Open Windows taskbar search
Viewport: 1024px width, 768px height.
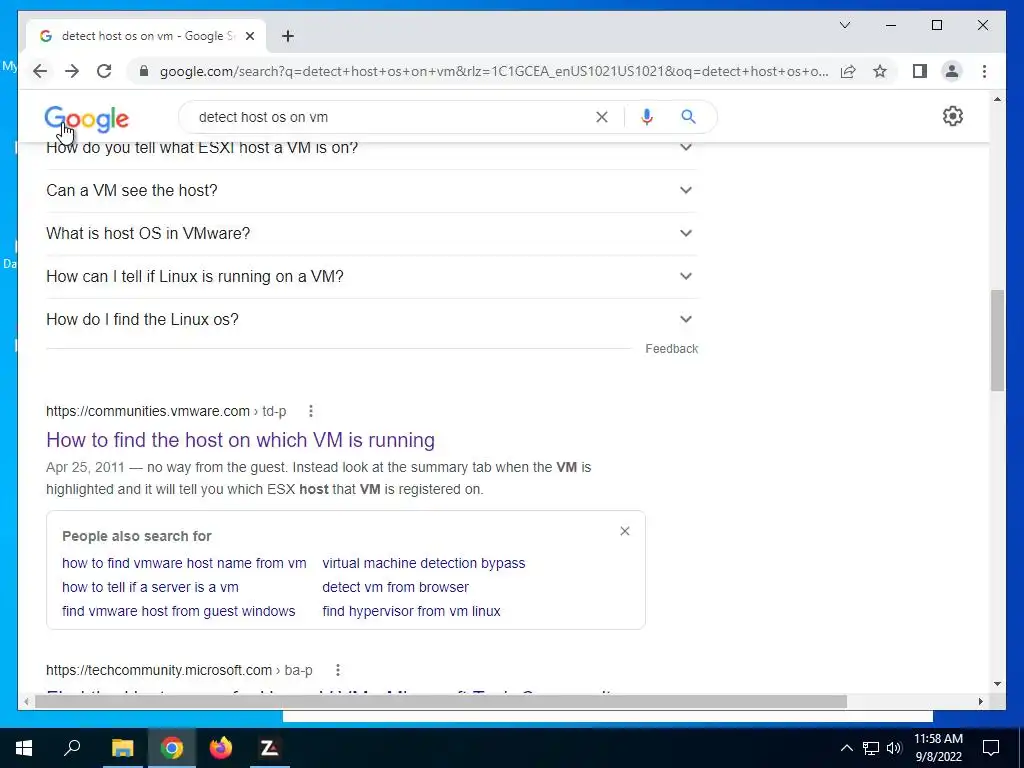point(72,748)
